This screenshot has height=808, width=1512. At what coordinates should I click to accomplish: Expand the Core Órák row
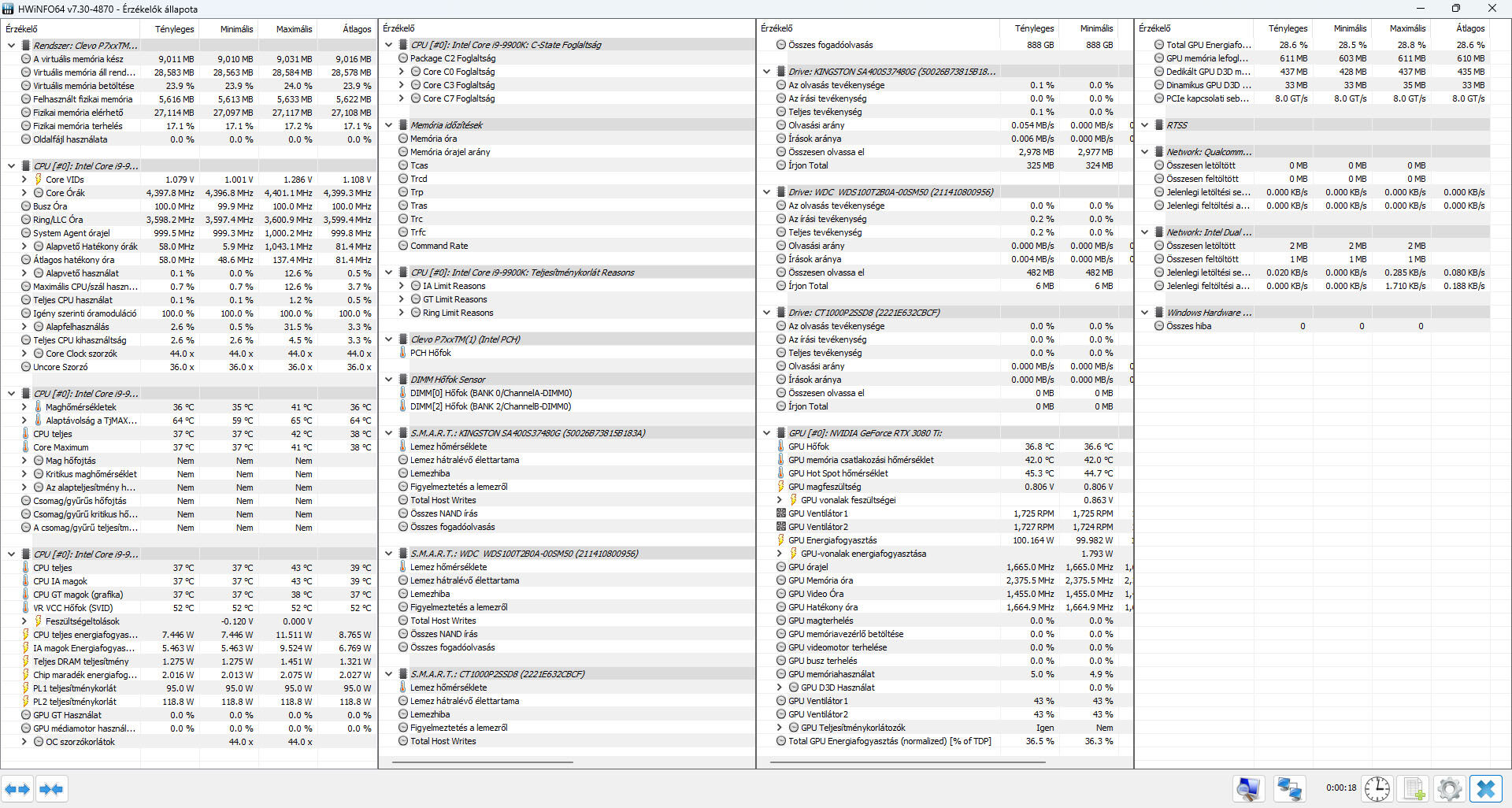[x=24, y=193]
